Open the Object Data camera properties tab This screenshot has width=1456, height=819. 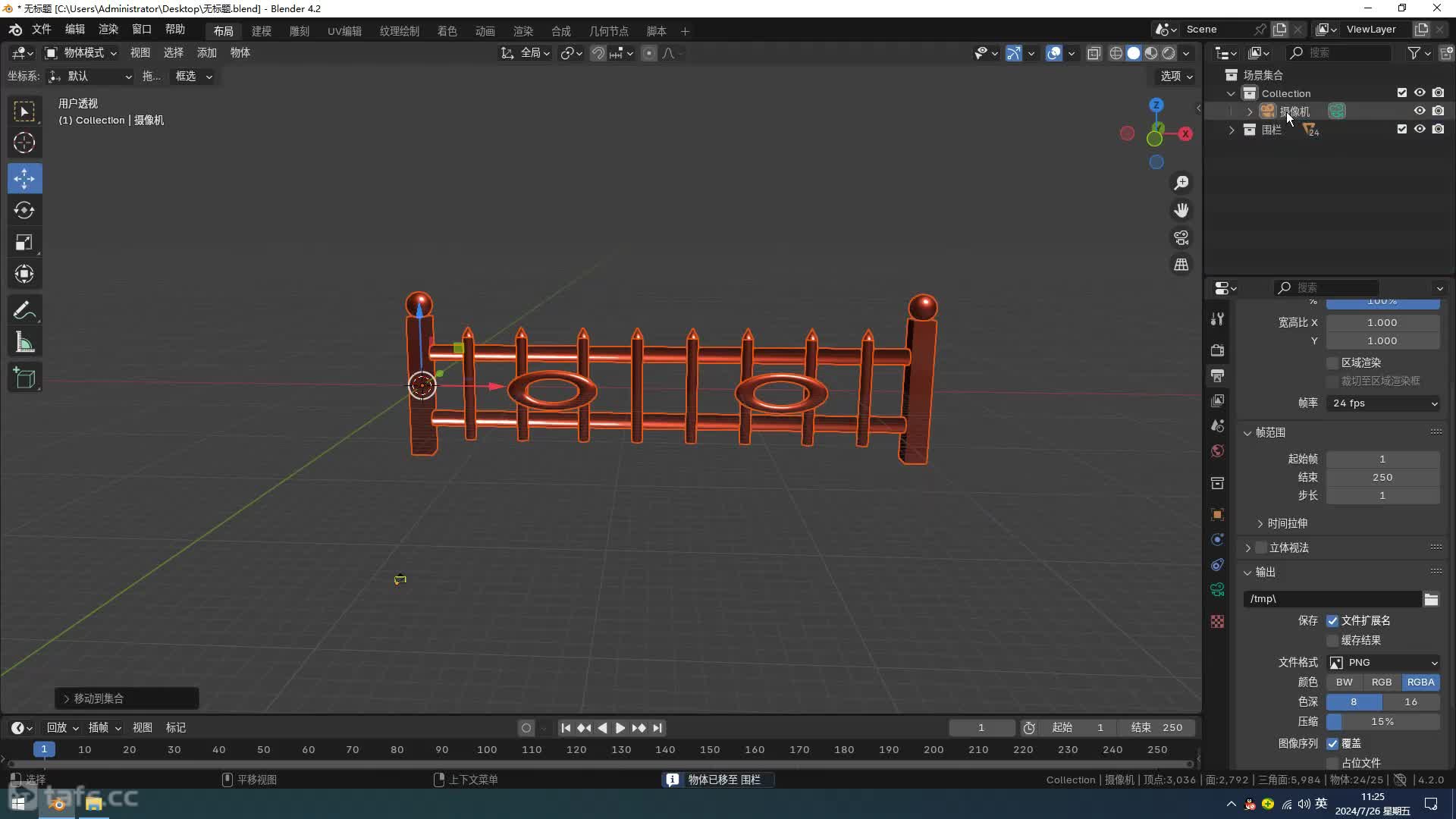[1217, 590]
